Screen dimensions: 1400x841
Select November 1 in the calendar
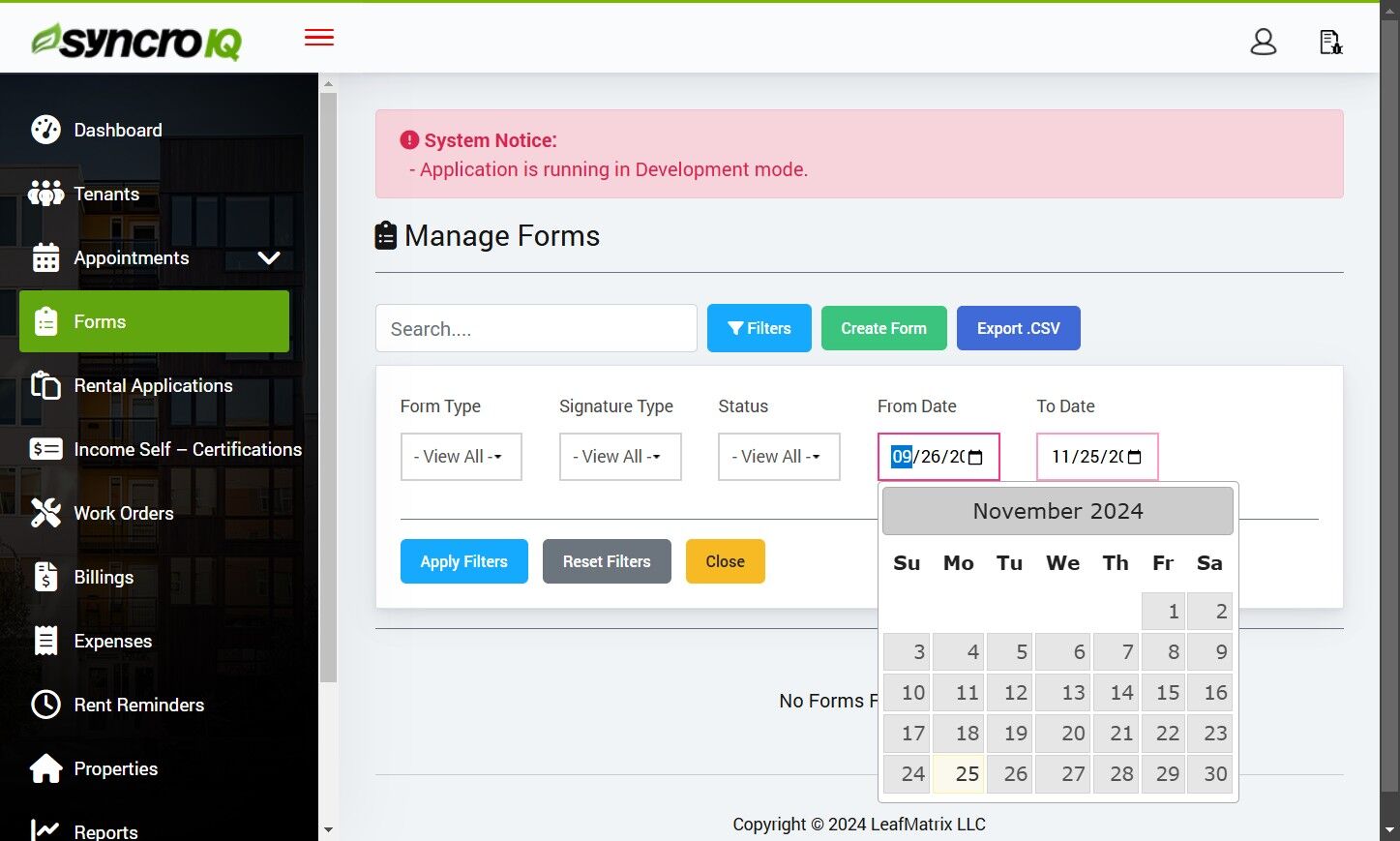coord(1163,611)
